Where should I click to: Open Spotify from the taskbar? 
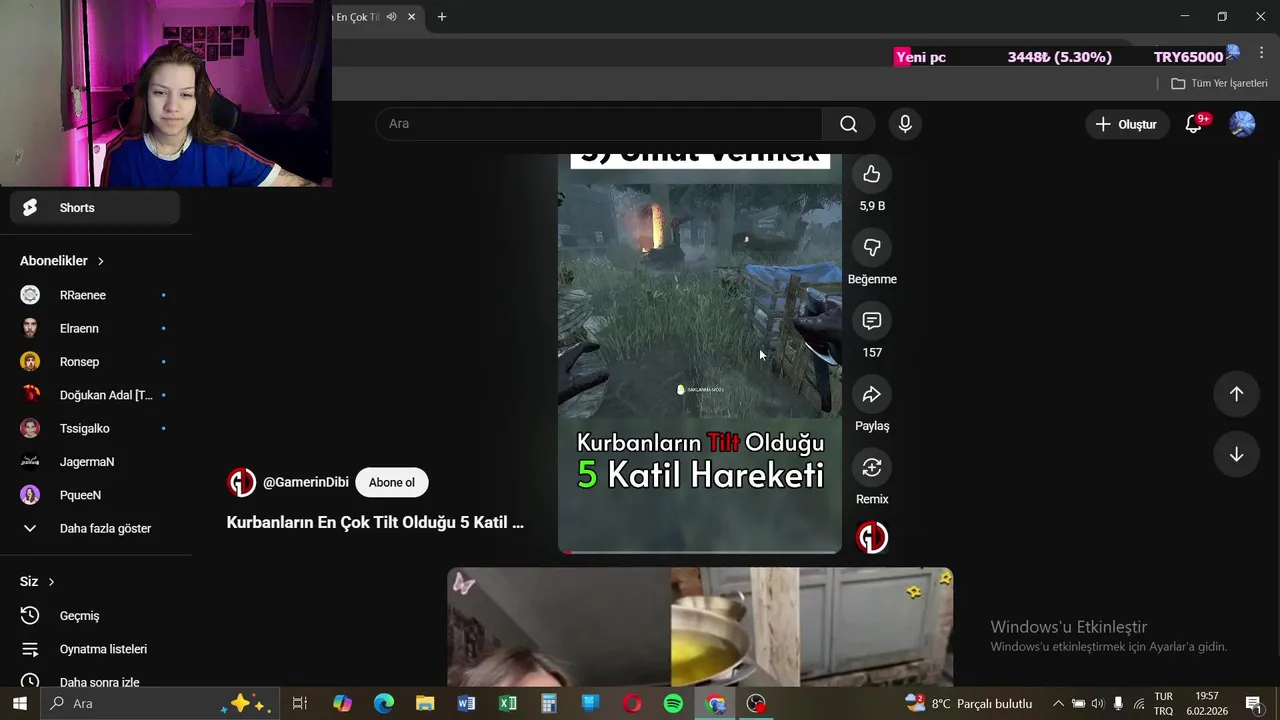point(673,704)
